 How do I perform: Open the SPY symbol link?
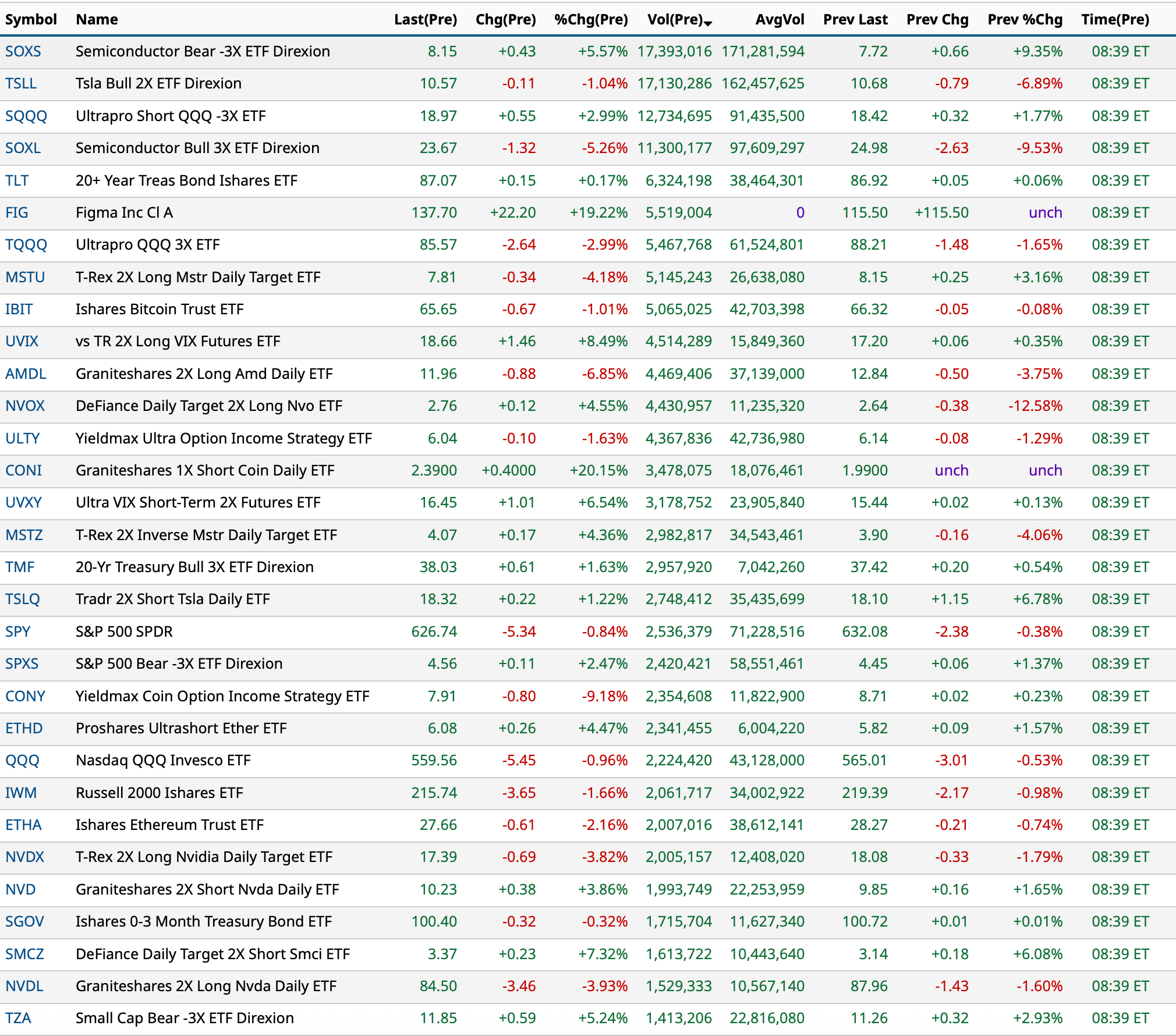click(x=18, y=631)
